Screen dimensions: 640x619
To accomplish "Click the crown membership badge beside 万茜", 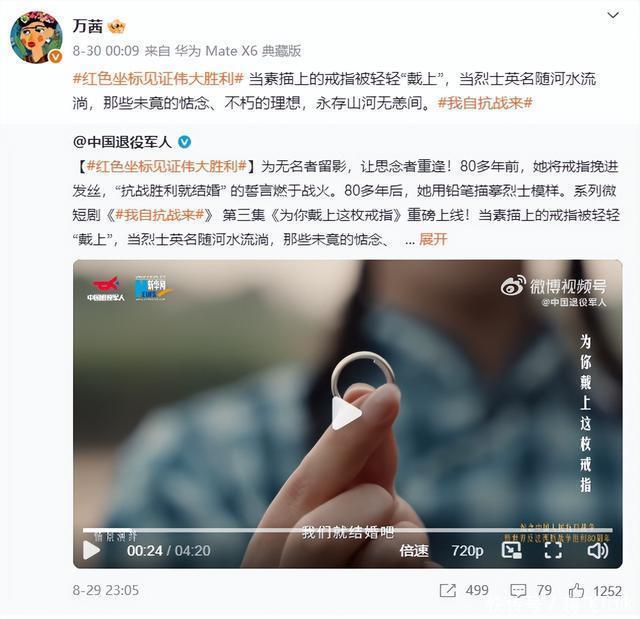I will pos(117,27).
